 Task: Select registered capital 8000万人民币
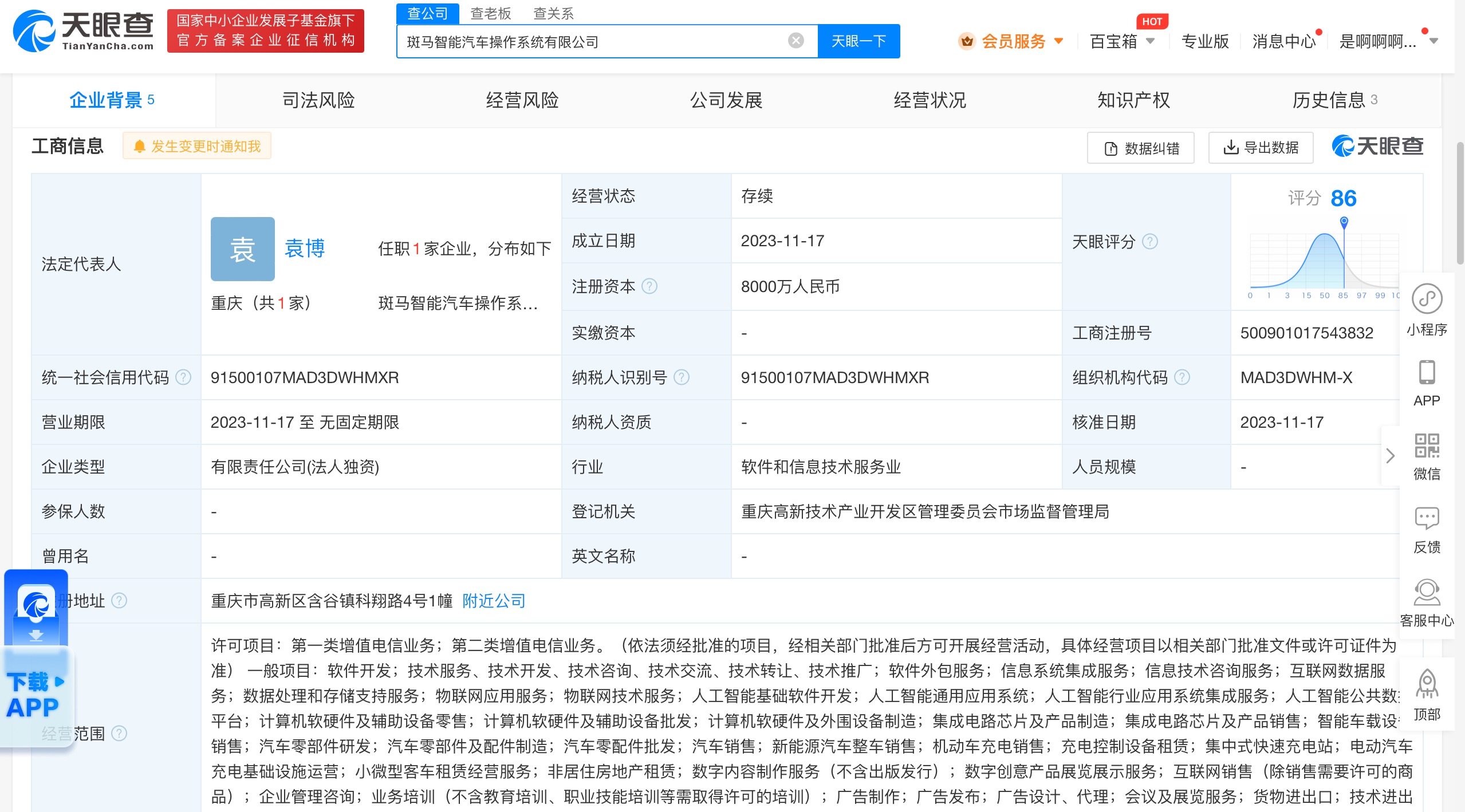790,286
